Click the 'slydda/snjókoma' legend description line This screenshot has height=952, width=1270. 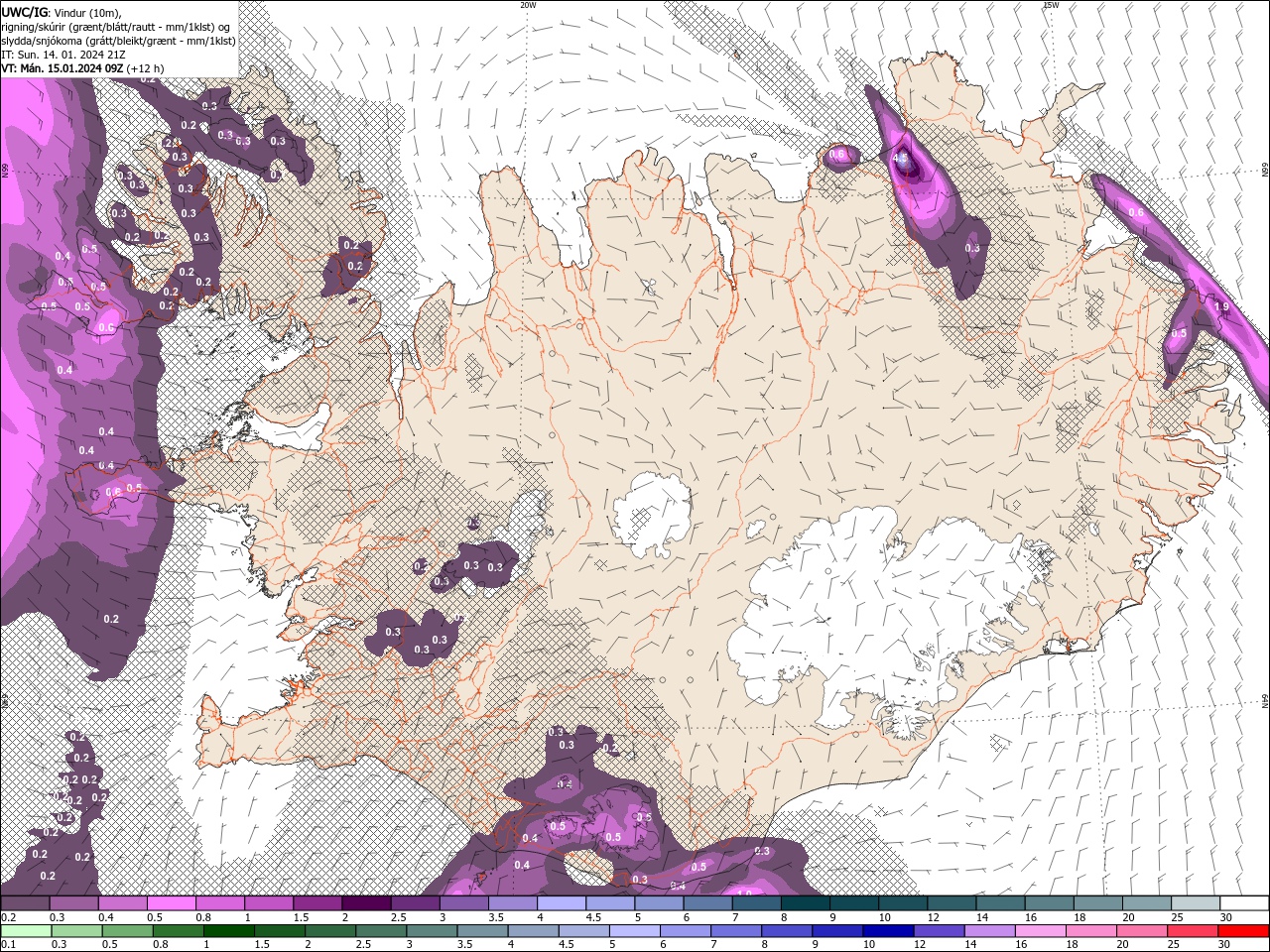tap(118, 41)
